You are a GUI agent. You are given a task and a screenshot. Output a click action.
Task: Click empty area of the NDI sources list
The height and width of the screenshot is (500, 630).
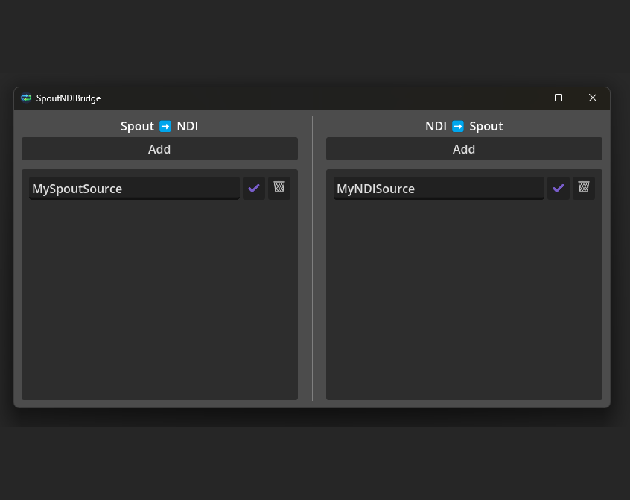464,300
